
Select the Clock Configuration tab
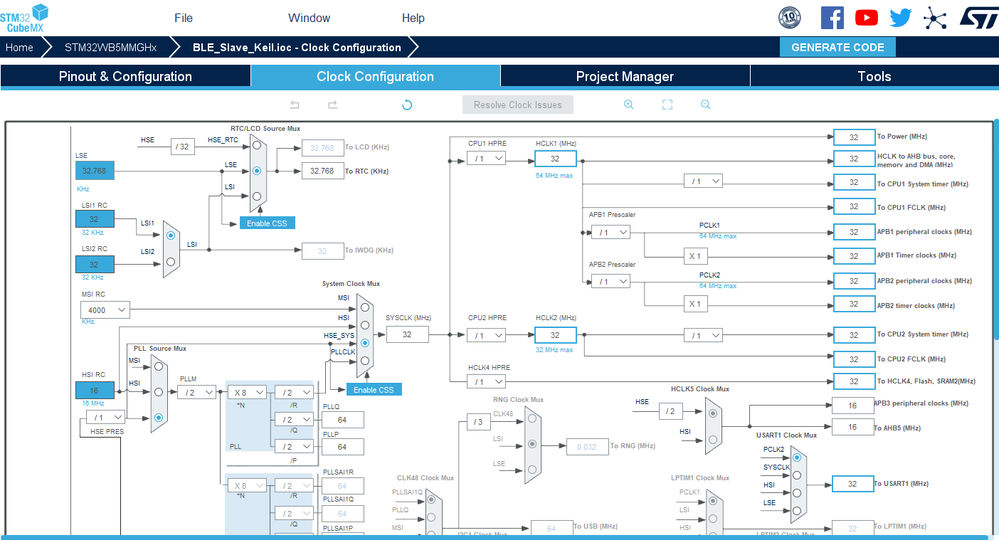click(x=375, y=76)
